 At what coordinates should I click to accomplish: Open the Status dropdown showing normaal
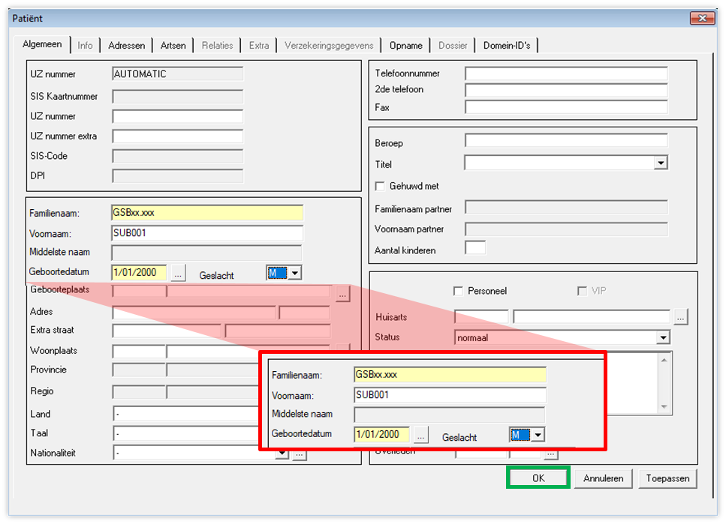tap(662, 338)
